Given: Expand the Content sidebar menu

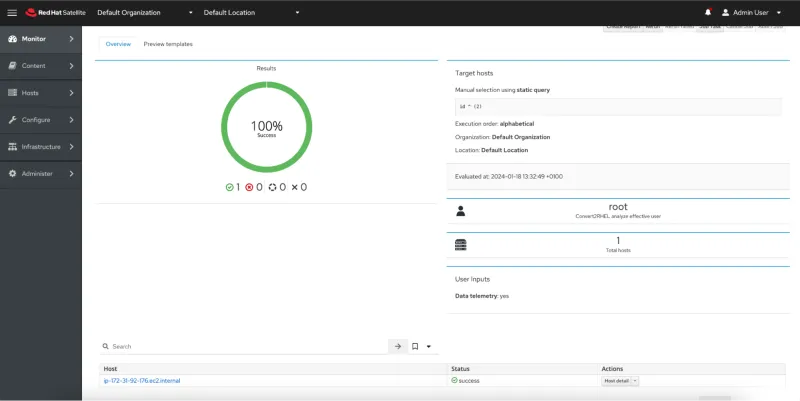Looking at the screenshot, I should pyautogui.click(x=40, y=66).
